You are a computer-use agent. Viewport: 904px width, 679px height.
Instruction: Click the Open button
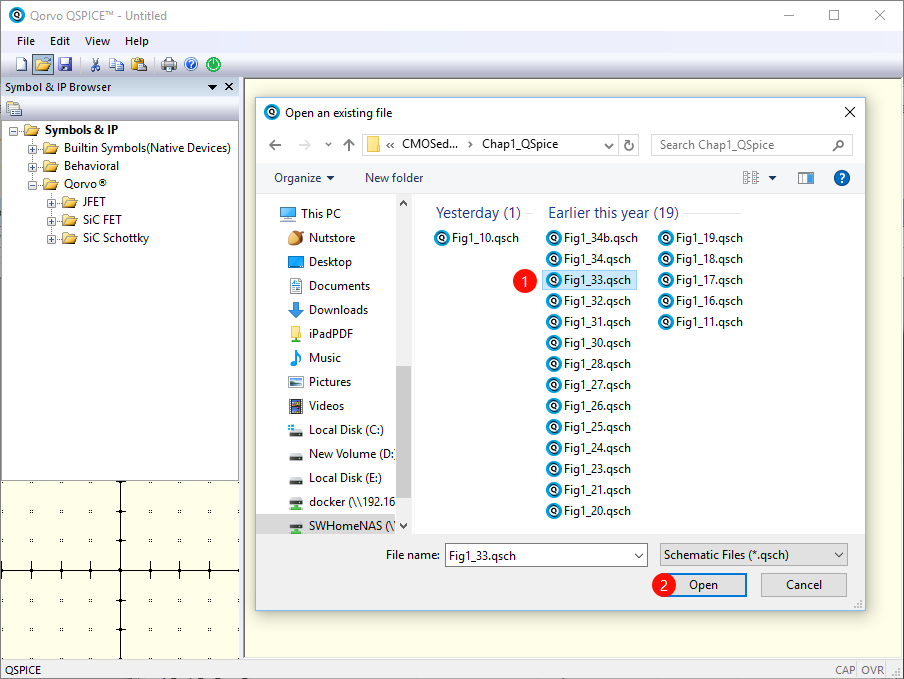point(703,585)
